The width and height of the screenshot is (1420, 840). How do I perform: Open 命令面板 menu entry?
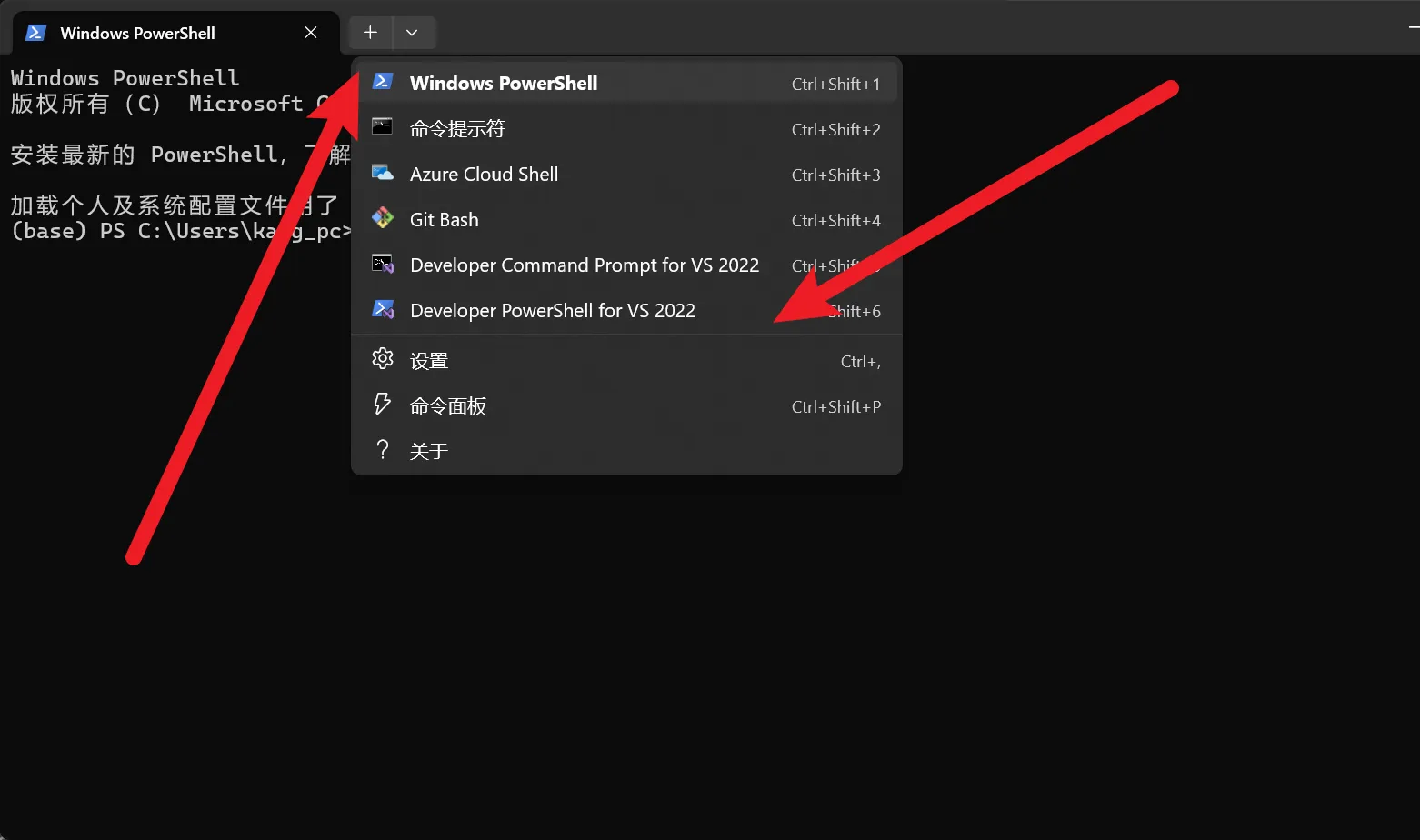[x=626, y=406]
